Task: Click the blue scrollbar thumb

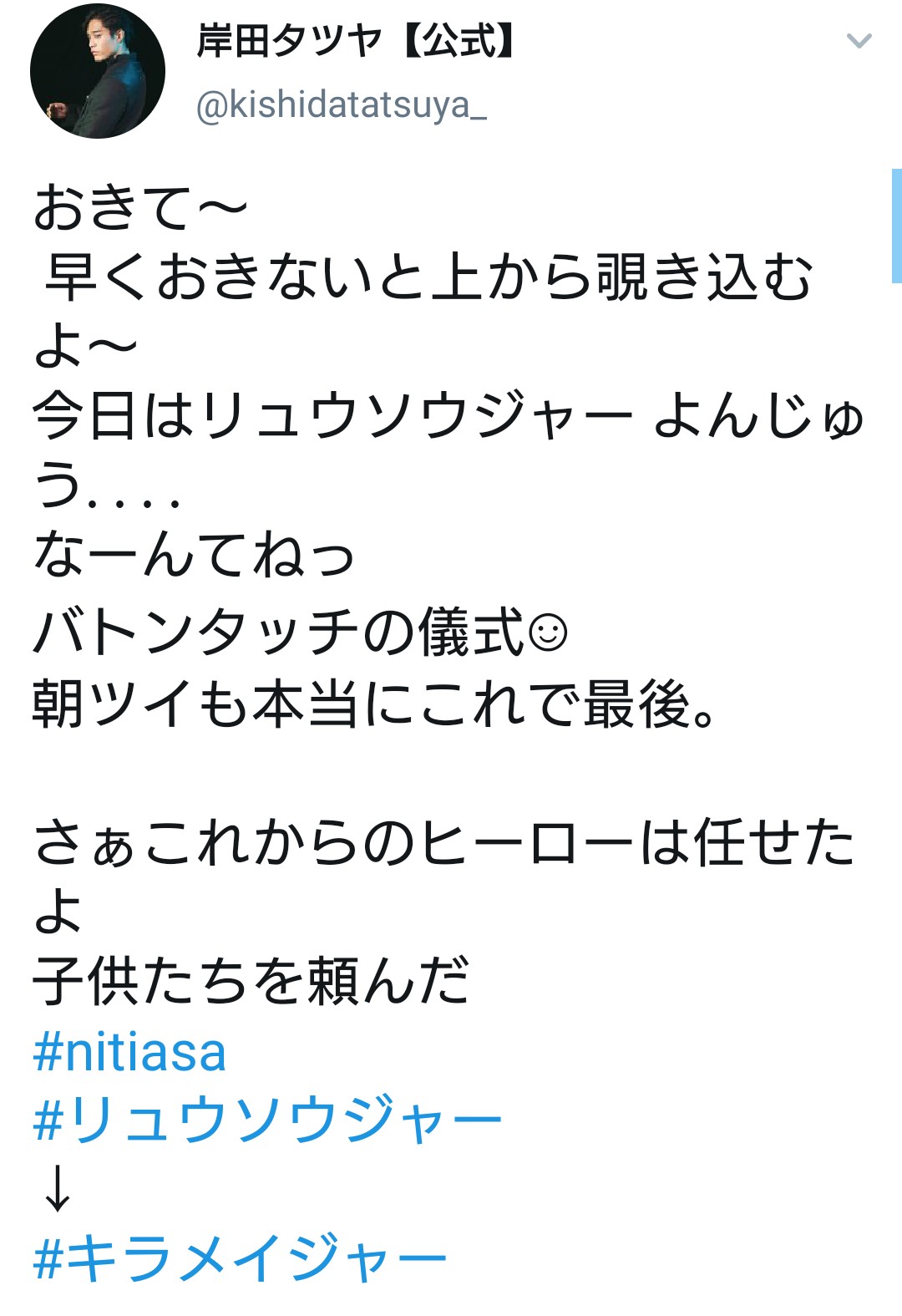Action: 896,226
